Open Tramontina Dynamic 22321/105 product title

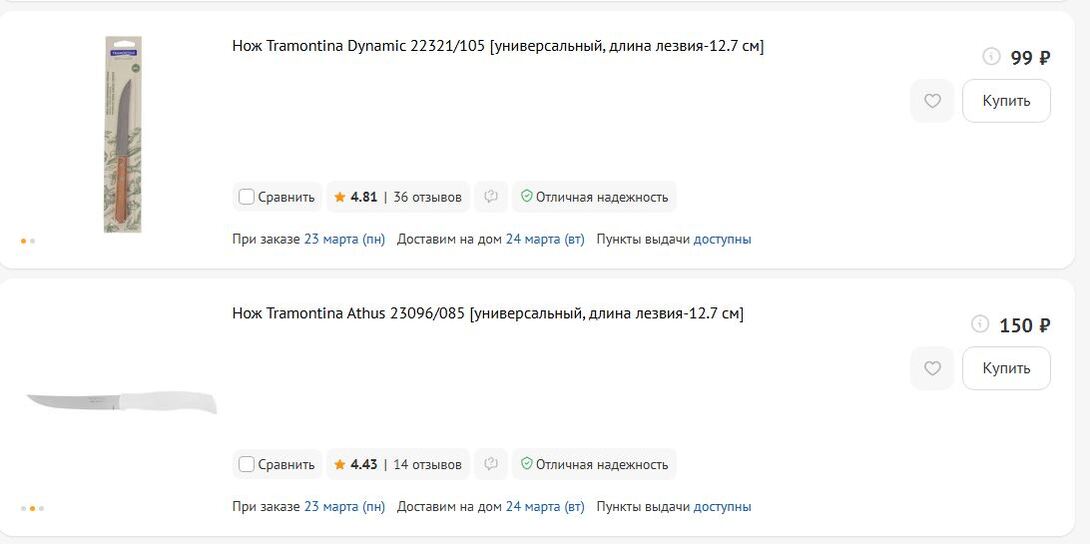coord(498,46)
